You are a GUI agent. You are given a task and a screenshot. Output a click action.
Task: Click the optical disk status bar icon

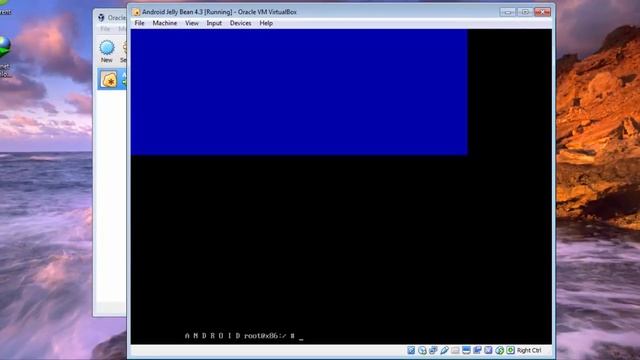click(422, 350)
